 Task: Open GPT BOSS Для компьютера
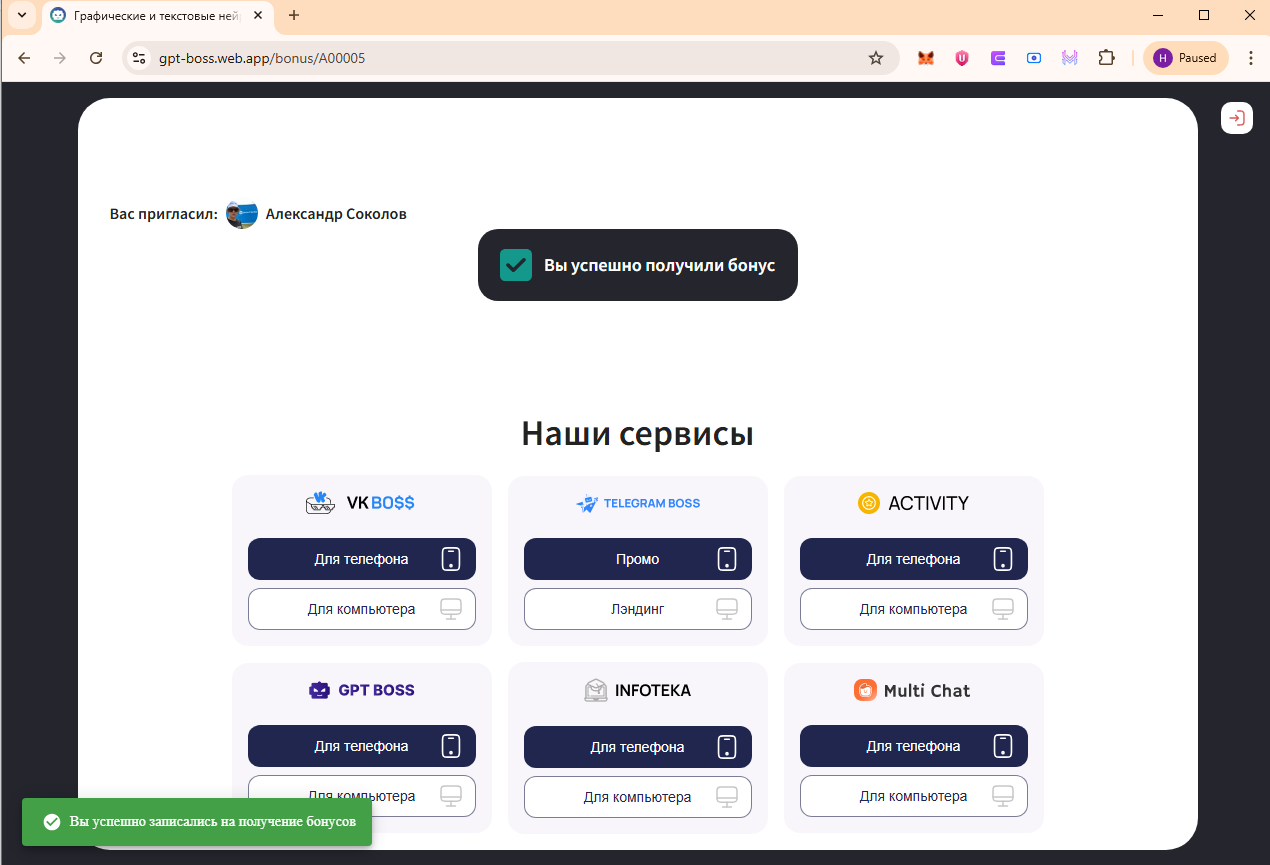click(x=362, y=796)
